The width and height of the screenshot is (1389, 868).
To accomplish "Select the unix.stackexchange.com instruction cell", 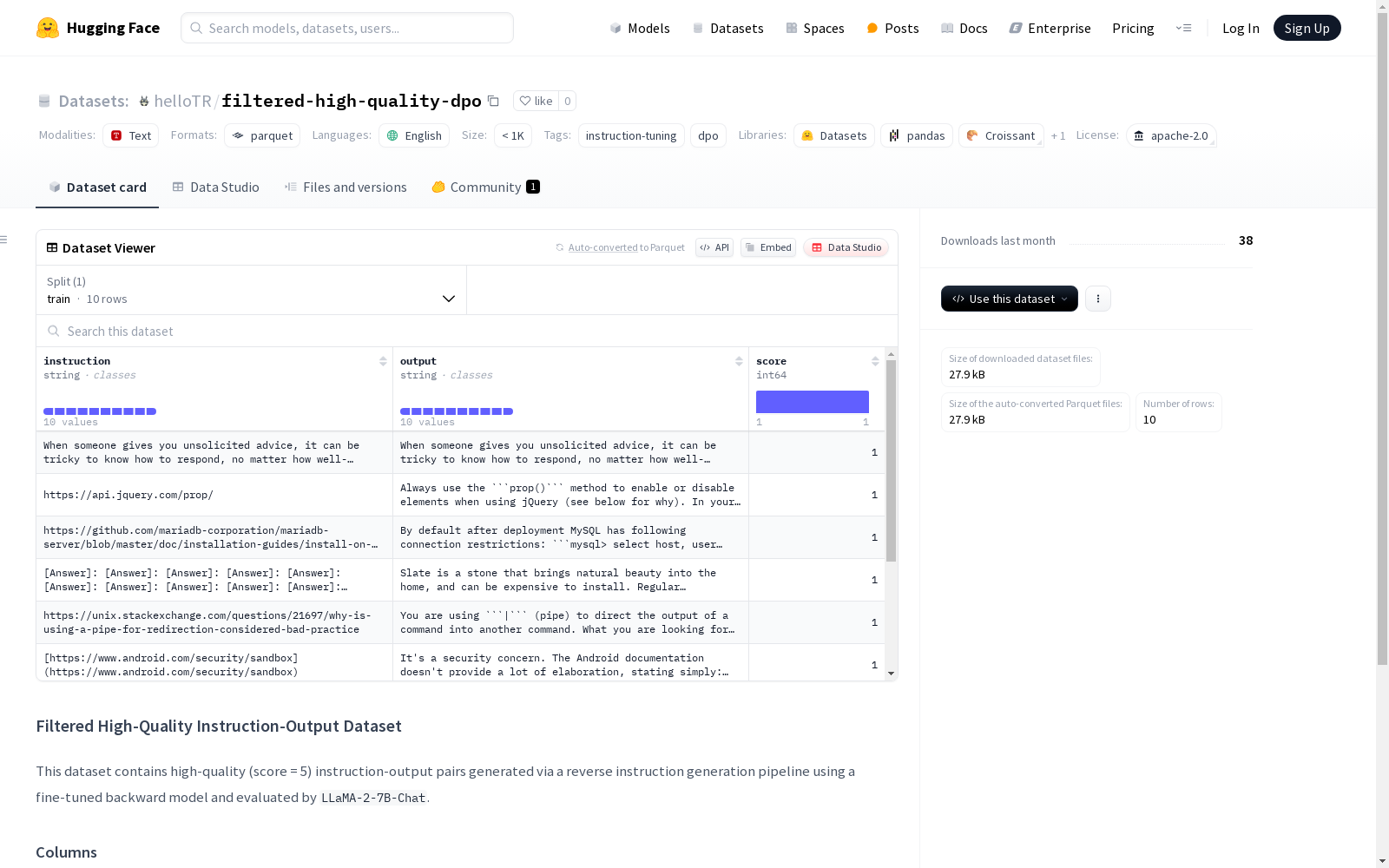I will pos(214,622).
